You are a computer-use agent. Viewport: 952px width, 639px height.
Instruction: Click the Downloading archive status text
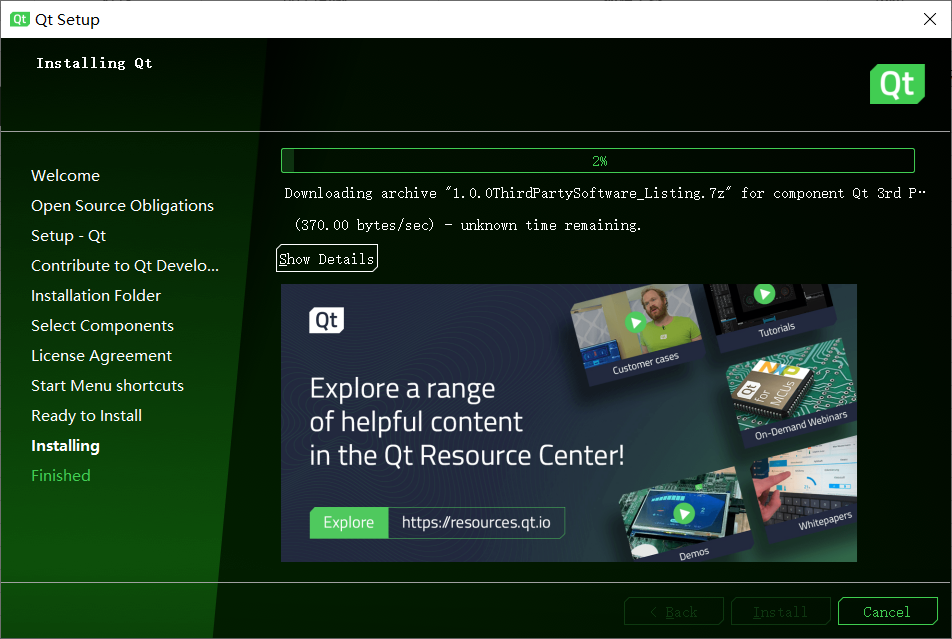pos(605,193)
